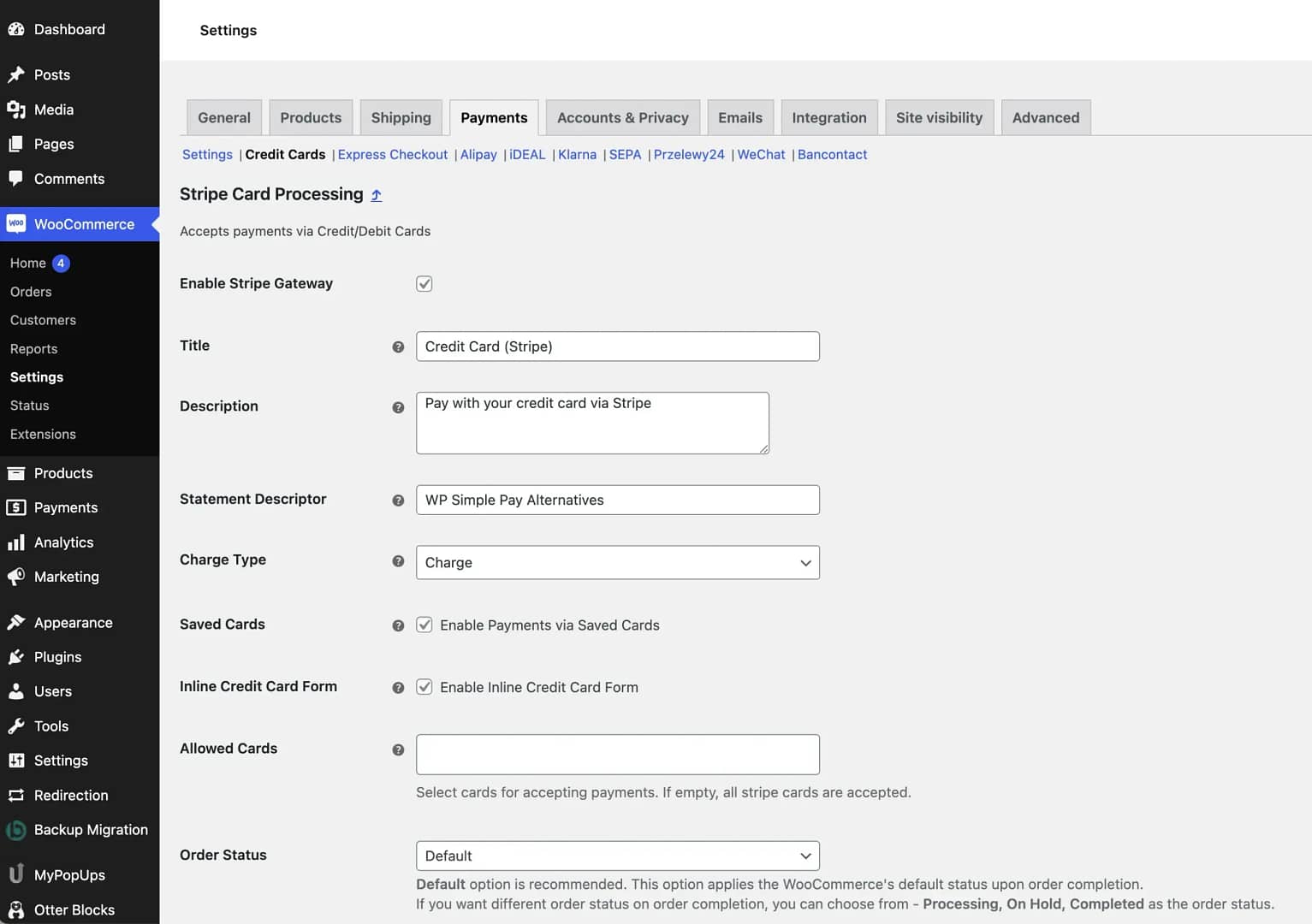Click the Statement Descriptor input field
This screenshot has width=1312, height=924.
coord(618,500)
